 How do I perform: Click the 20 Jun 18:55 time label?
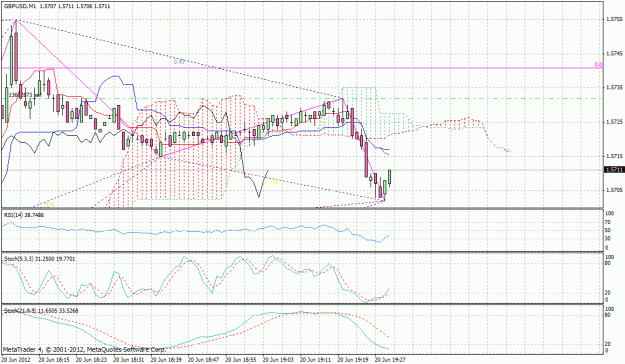(241, 360)
